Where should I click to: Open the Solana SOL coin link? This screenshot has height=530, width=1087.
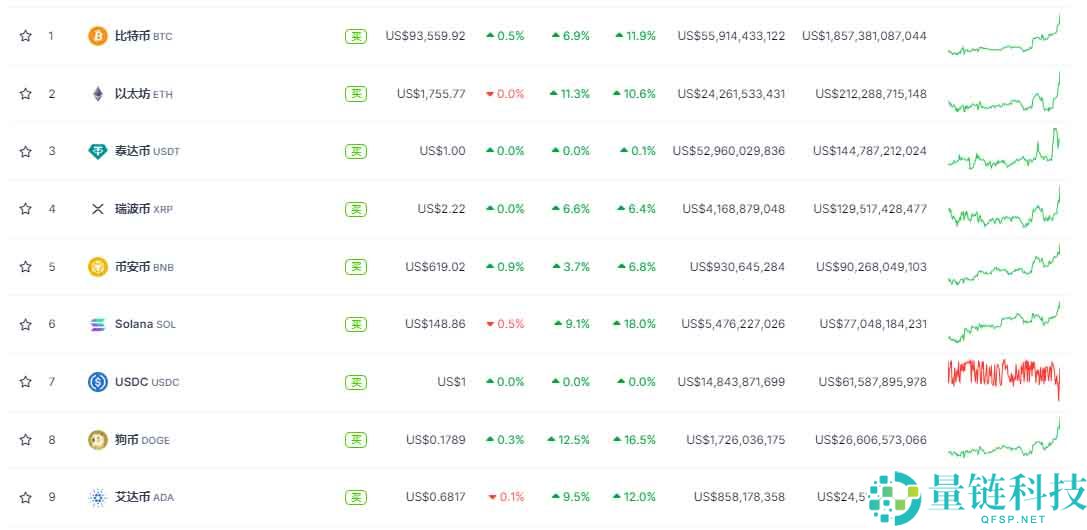point(145,324)
